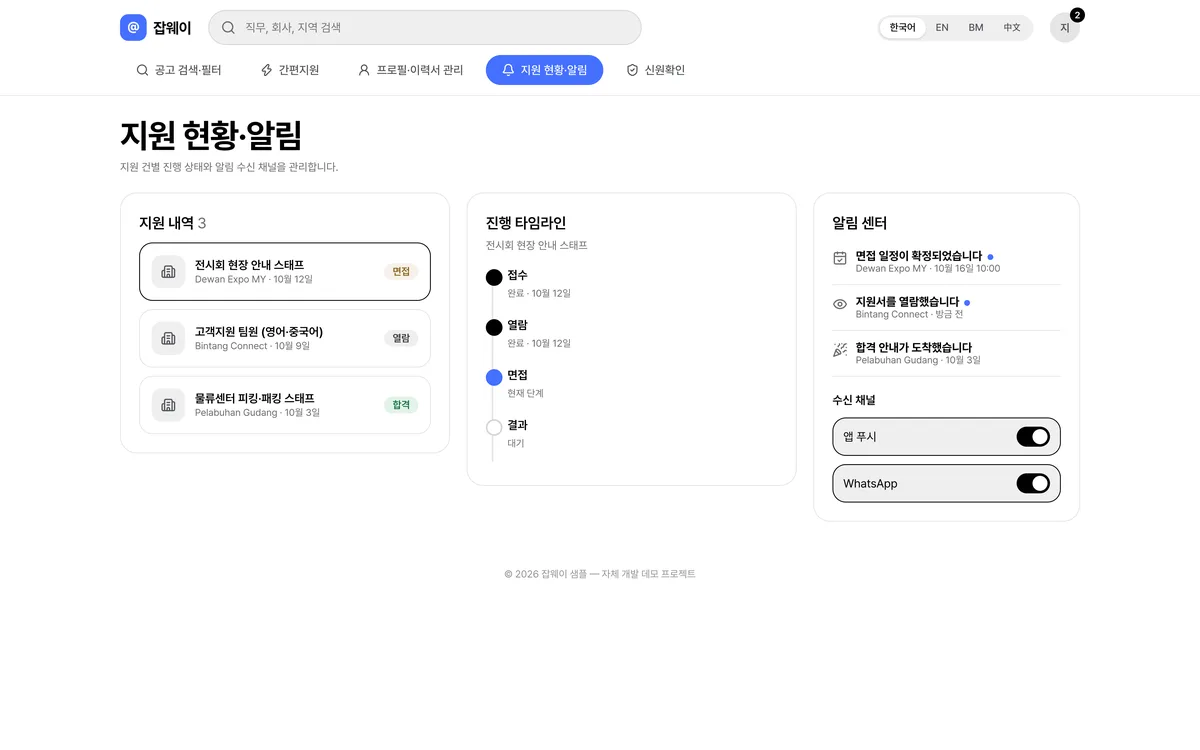This screenshot has height=750, width=1200.
Task: Click the search magnifier icon in search bar
Action: pyautogui.click(x=228, y=28)
